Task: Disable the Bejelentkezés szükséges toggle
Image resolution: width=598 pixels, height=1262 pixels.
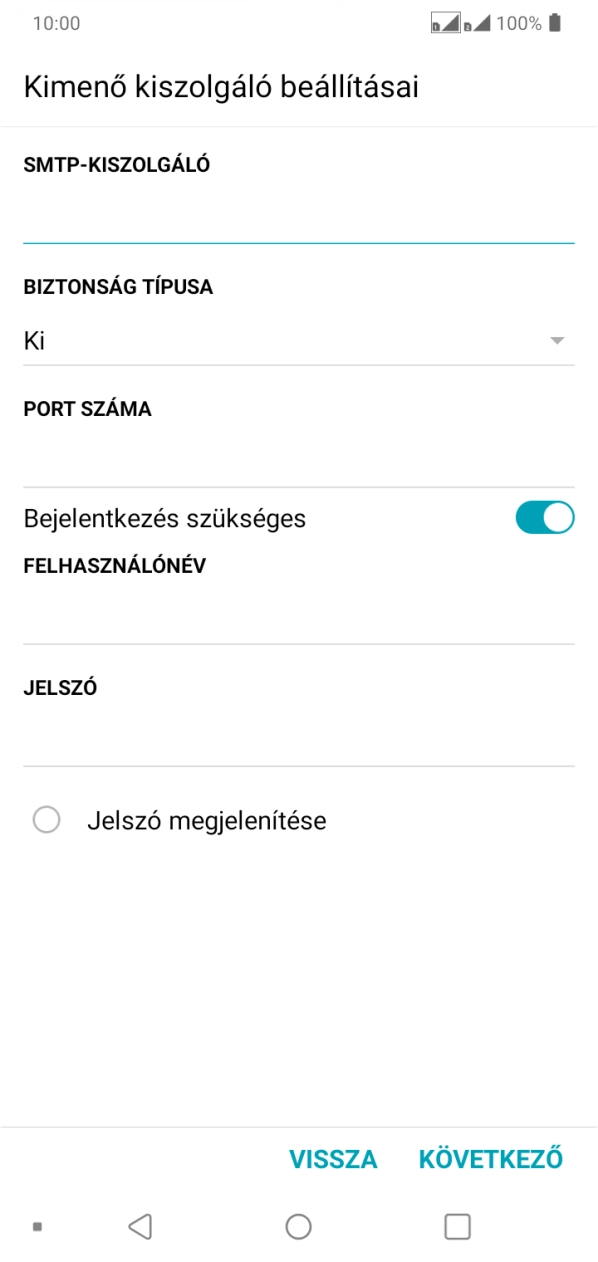Action: [545, 517]
